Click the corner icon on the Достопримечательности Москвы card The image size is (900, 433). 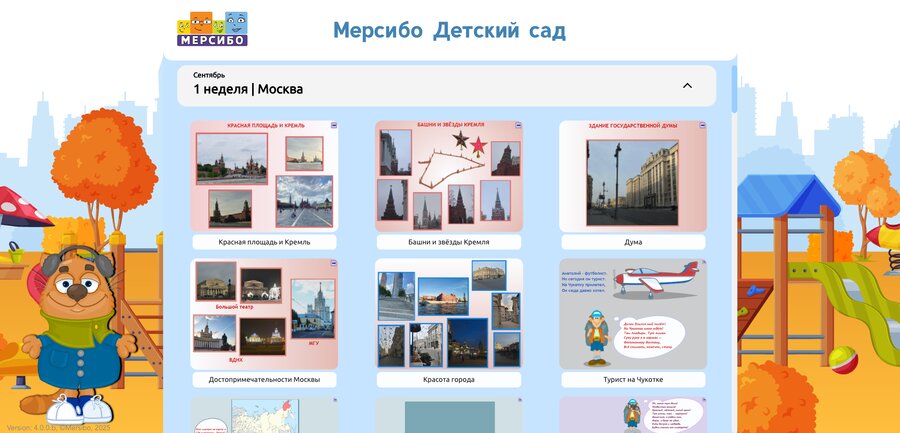point(333,262)
